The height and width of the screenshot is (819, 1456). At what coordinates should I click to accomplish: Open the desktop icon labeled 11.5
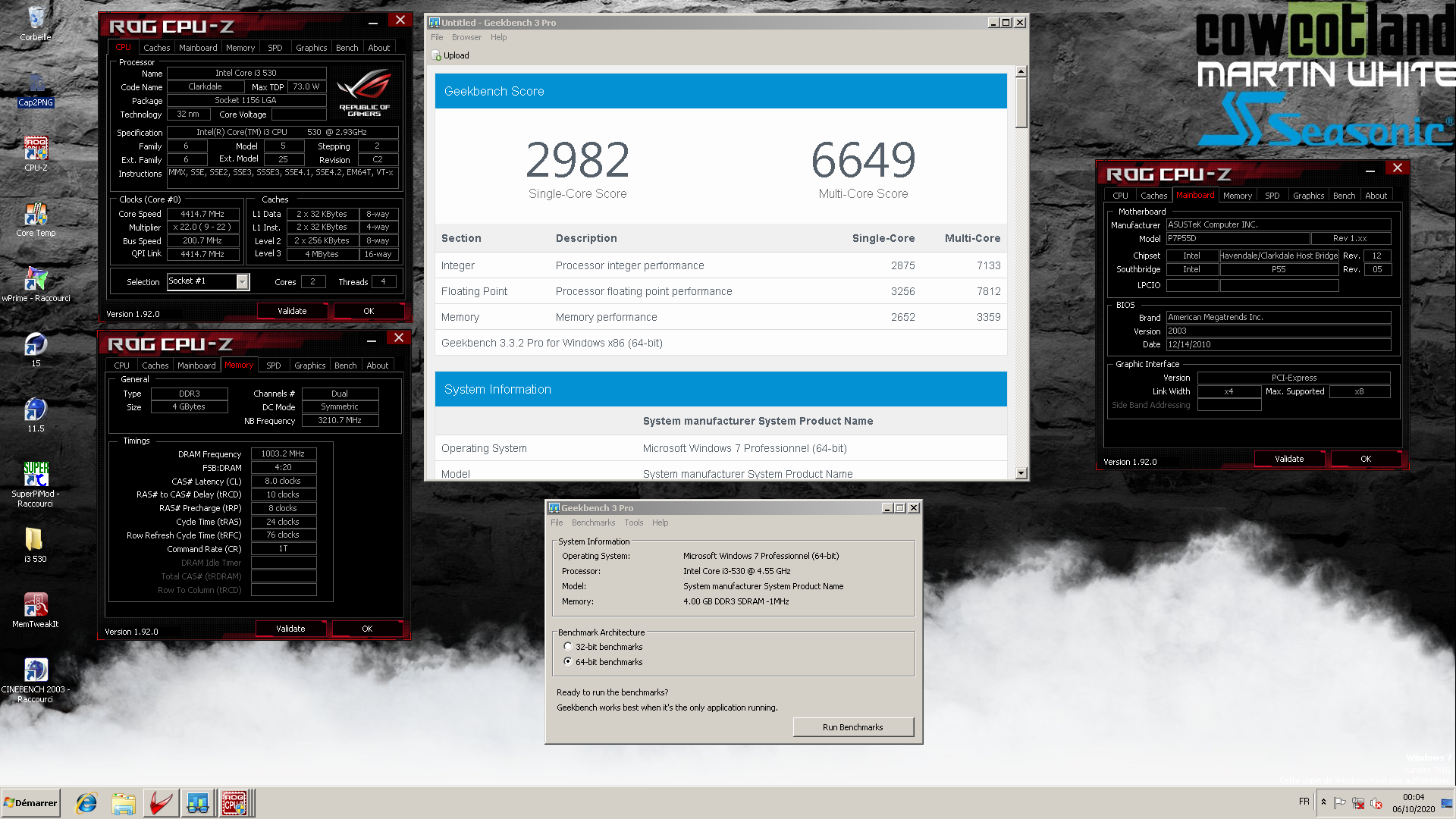pyautogui.click(x=36, y=415)
